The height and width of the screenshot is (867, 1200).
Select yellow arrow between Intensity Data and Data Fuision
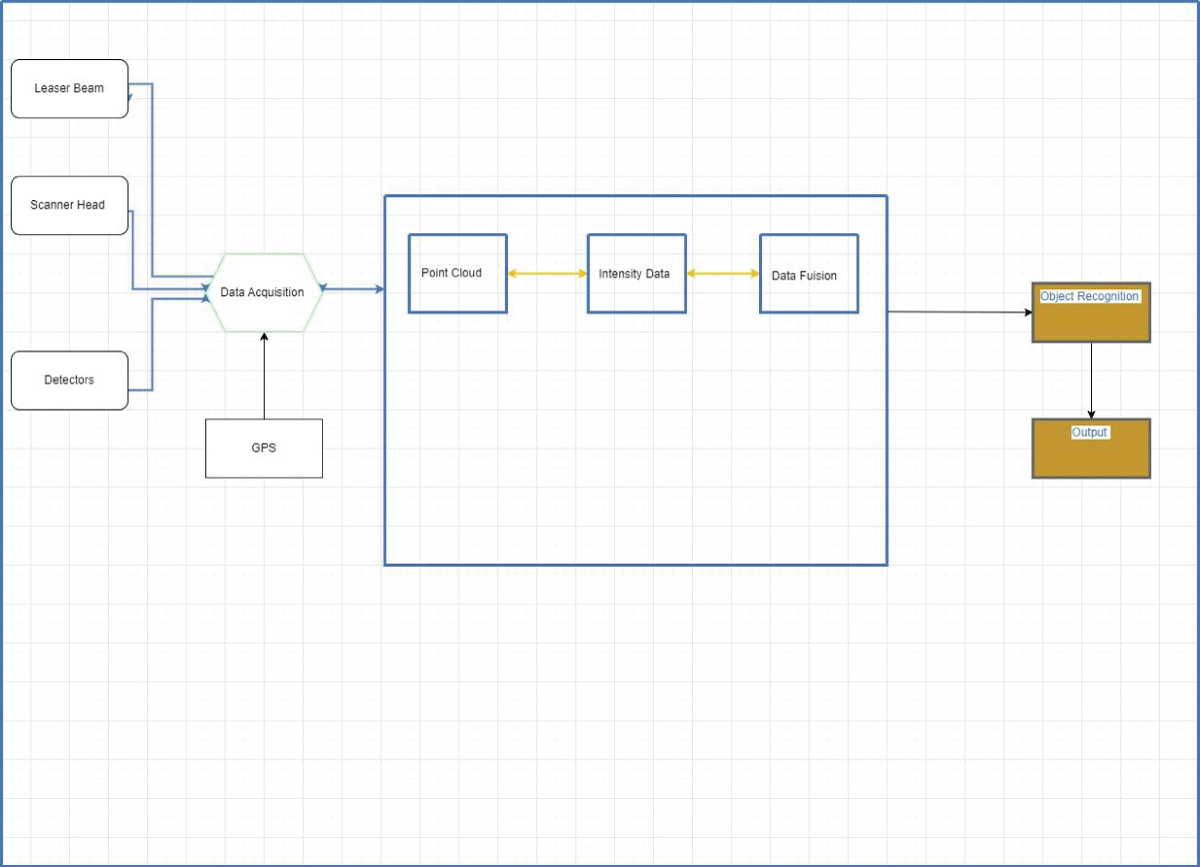point(723,273)
